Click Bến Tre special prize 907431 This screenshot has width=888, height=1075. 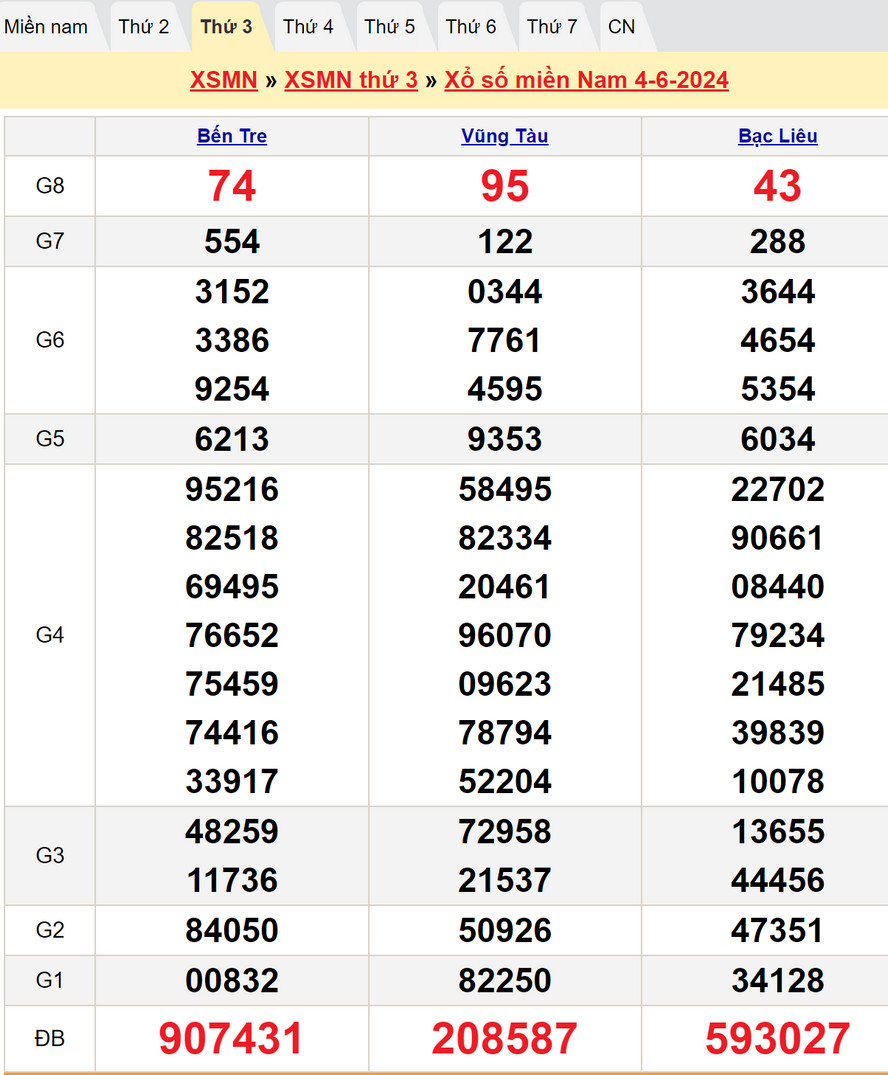232,1039
